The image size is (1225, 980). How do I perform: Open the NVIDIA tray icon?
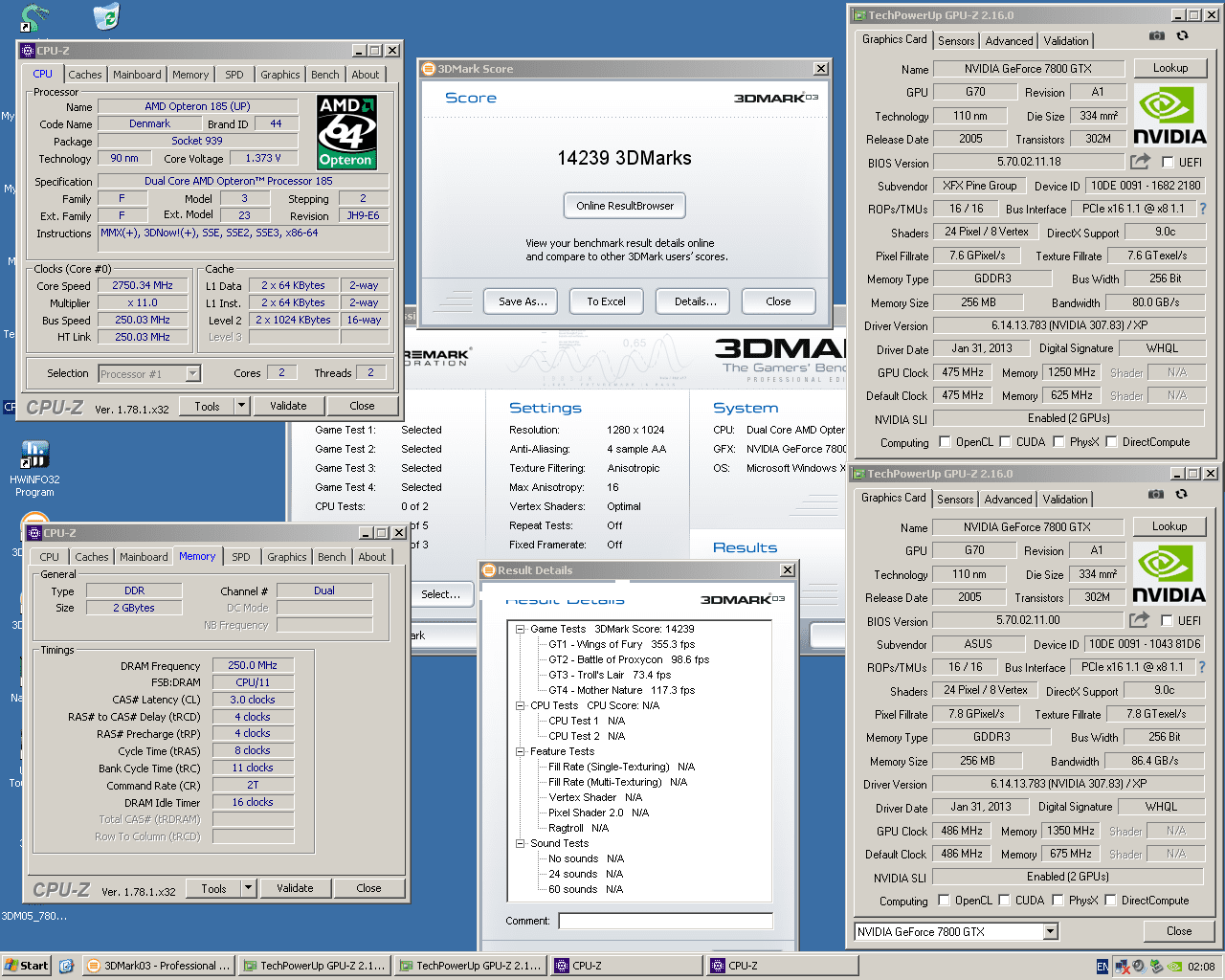click(x=1173, y=967)
